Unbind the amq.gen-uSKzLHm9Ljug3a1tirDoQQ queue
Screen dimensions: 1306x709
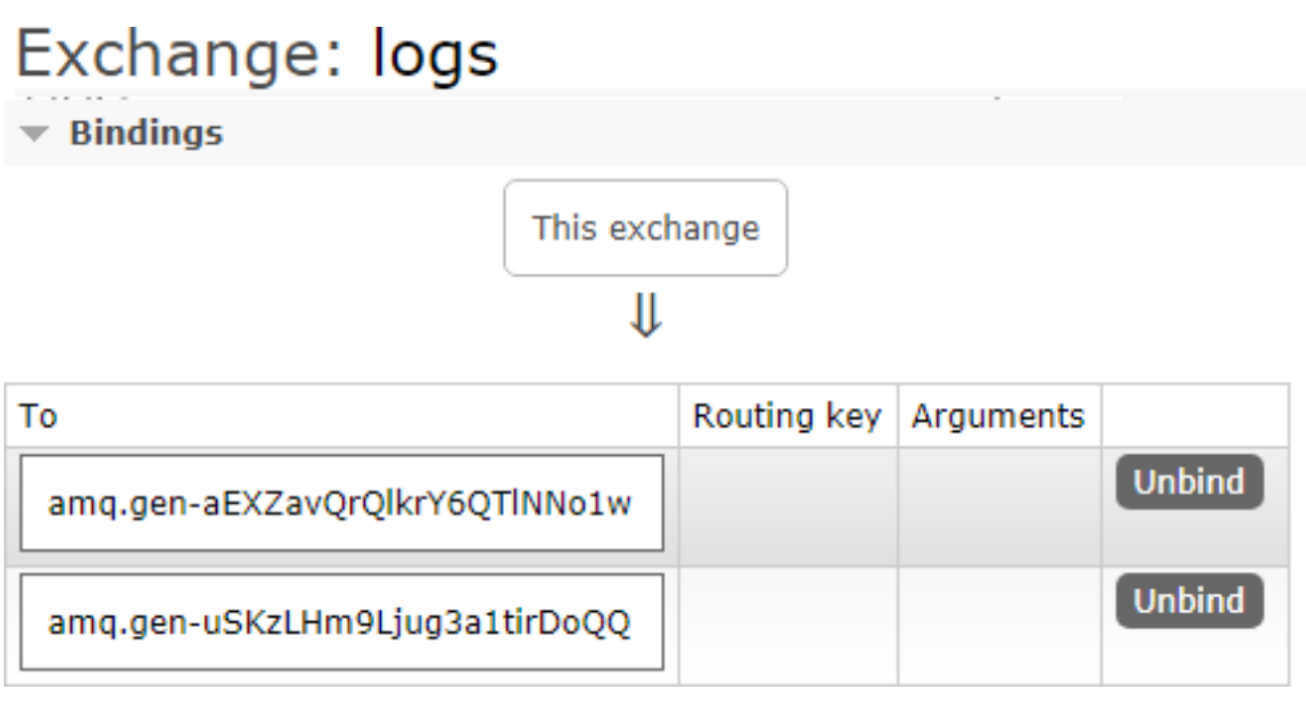(x=1188, y=601)
